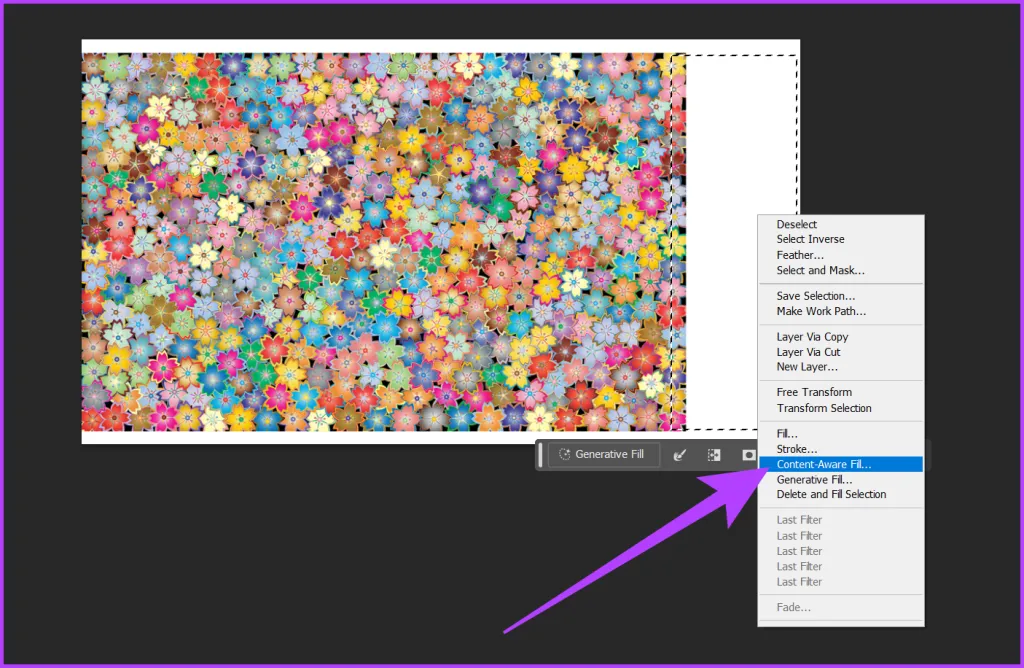The height and width of the screenshot is (668, 1024).
Task: Click New Layer... in the context menu
Action: click(x=807, y=367)
